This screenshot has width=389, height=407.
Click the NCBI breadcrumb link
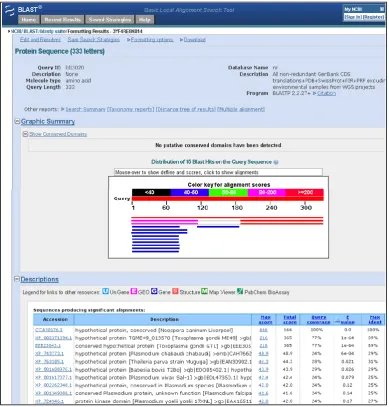(16, 31)
